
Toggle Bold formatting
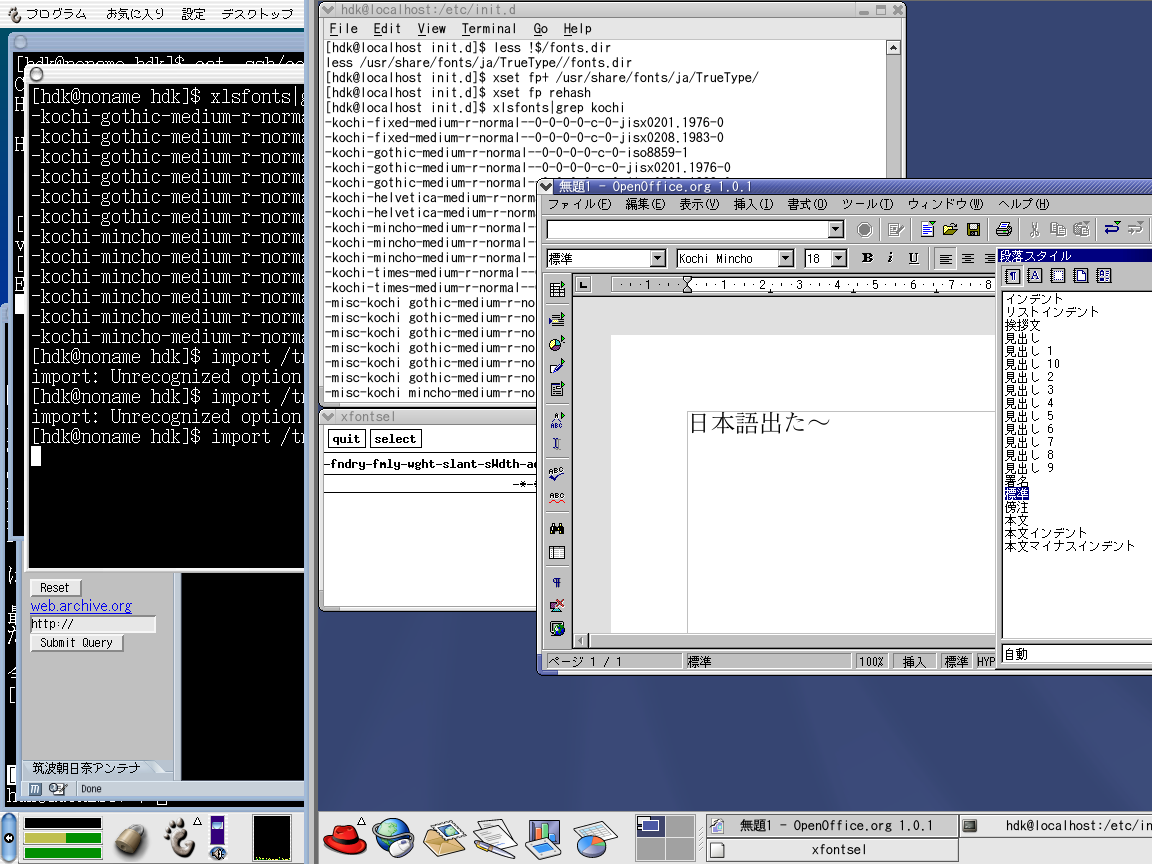[868, 258]
